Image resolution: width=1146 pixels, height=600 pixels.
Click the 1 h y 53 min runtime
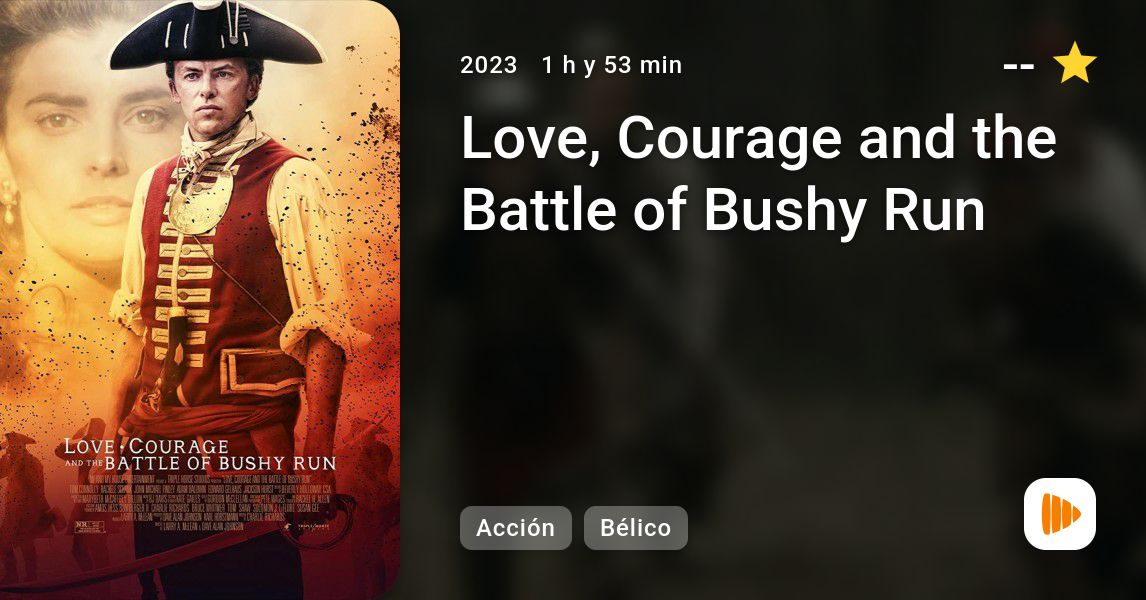coord(612,65)
